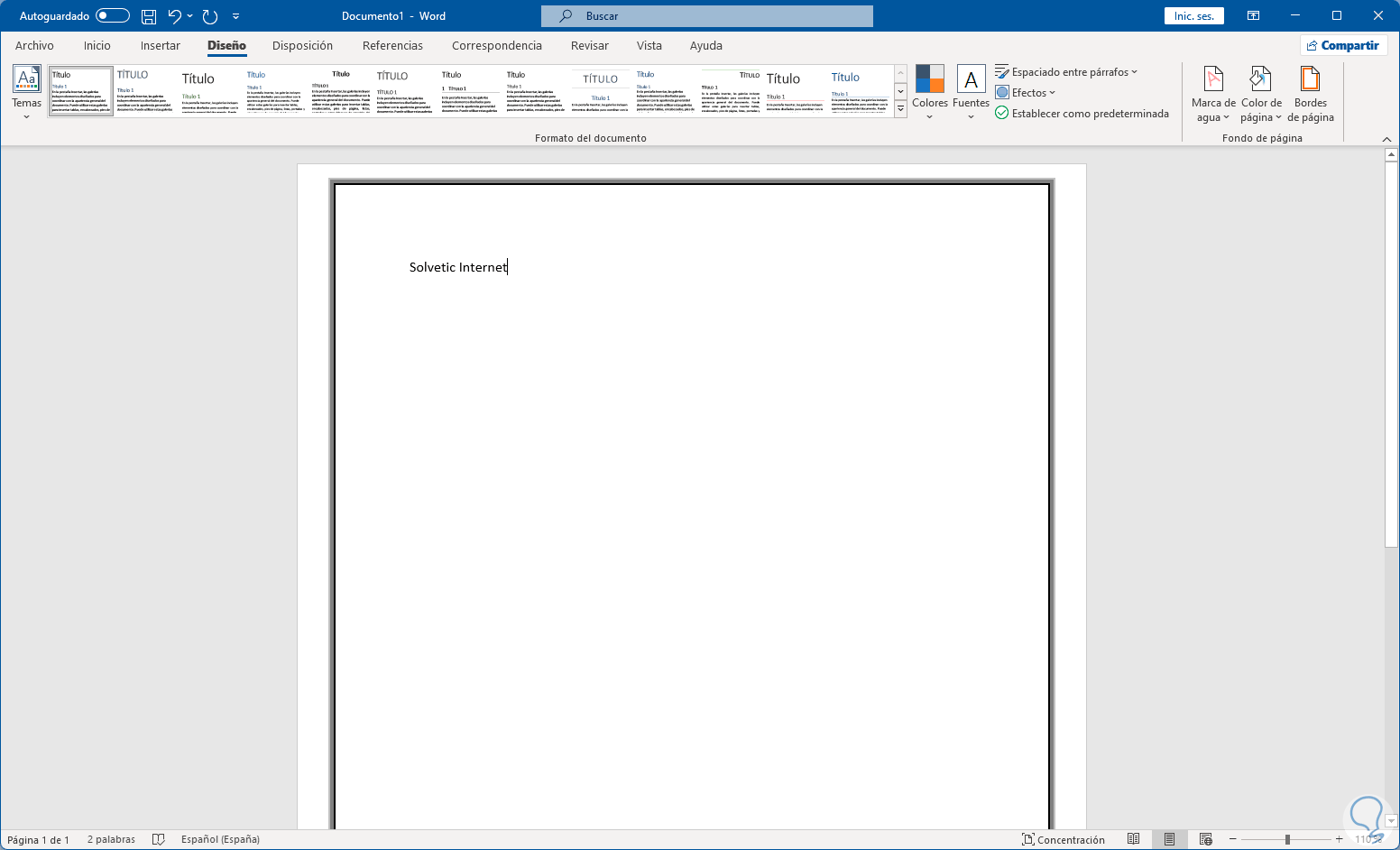Click the text Solvetic Internet in document

click(x=458, y=267)
